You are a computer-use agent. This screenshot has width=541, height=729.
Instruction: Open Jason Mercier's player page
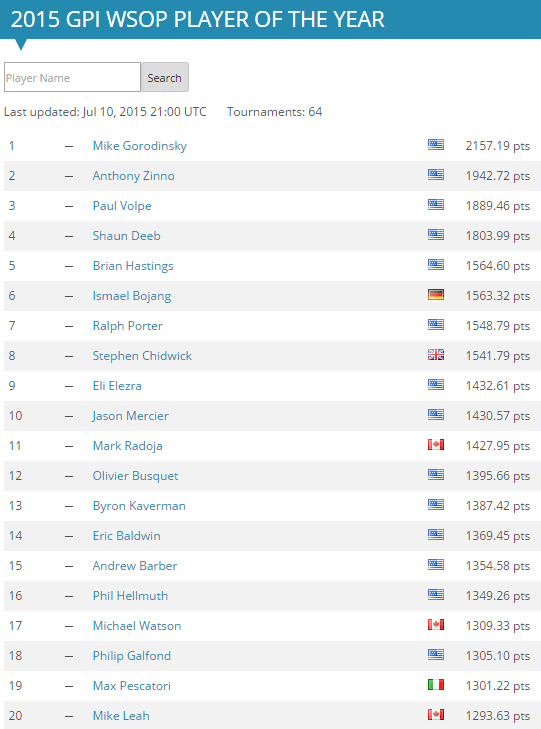[x=130, y=416]
